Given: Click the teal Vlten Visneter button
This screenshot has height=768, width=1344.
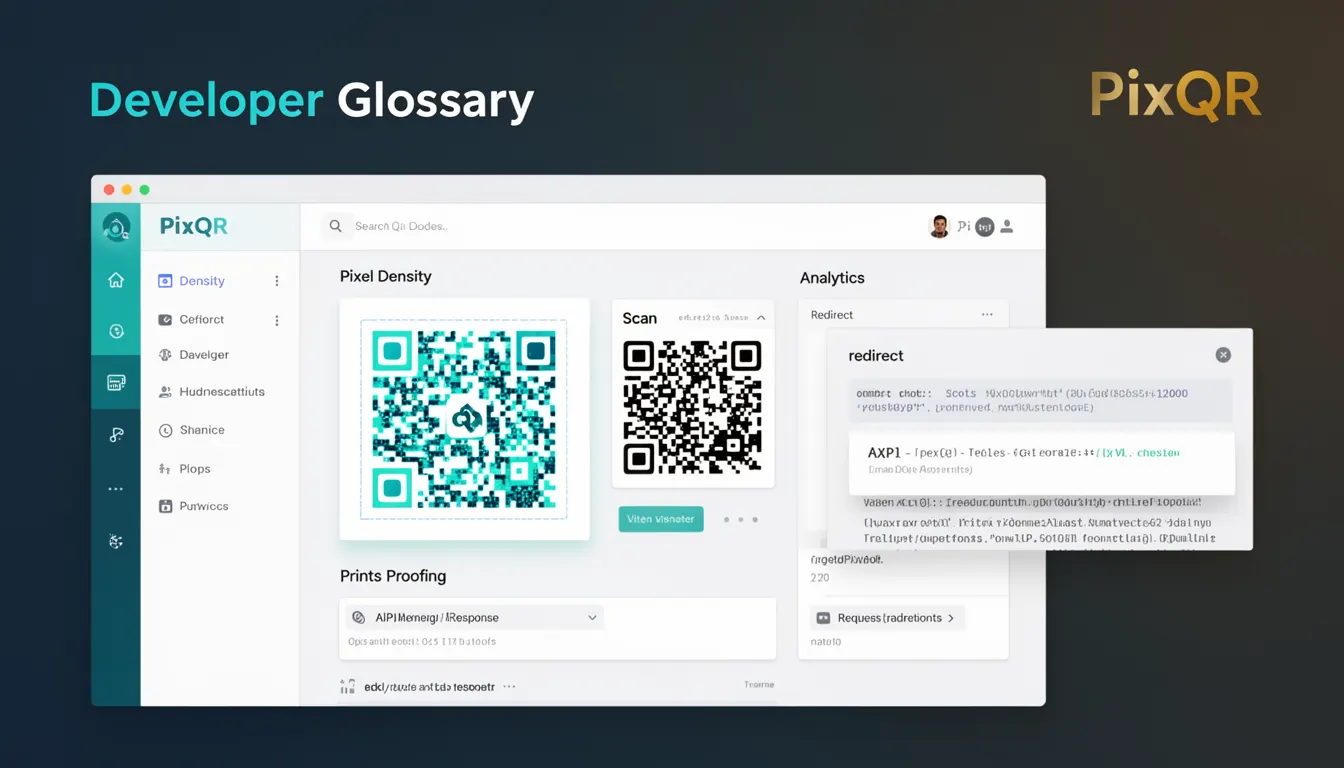Looking at the screenshot, I should [x=661, y=519].
